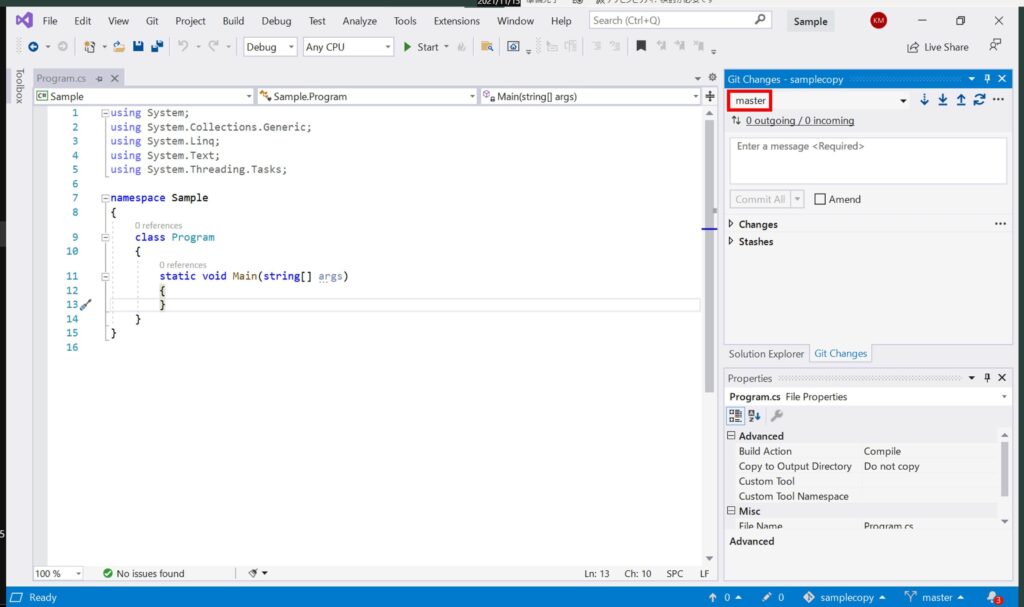Click the commit message input field

click(x=866, y=160)
